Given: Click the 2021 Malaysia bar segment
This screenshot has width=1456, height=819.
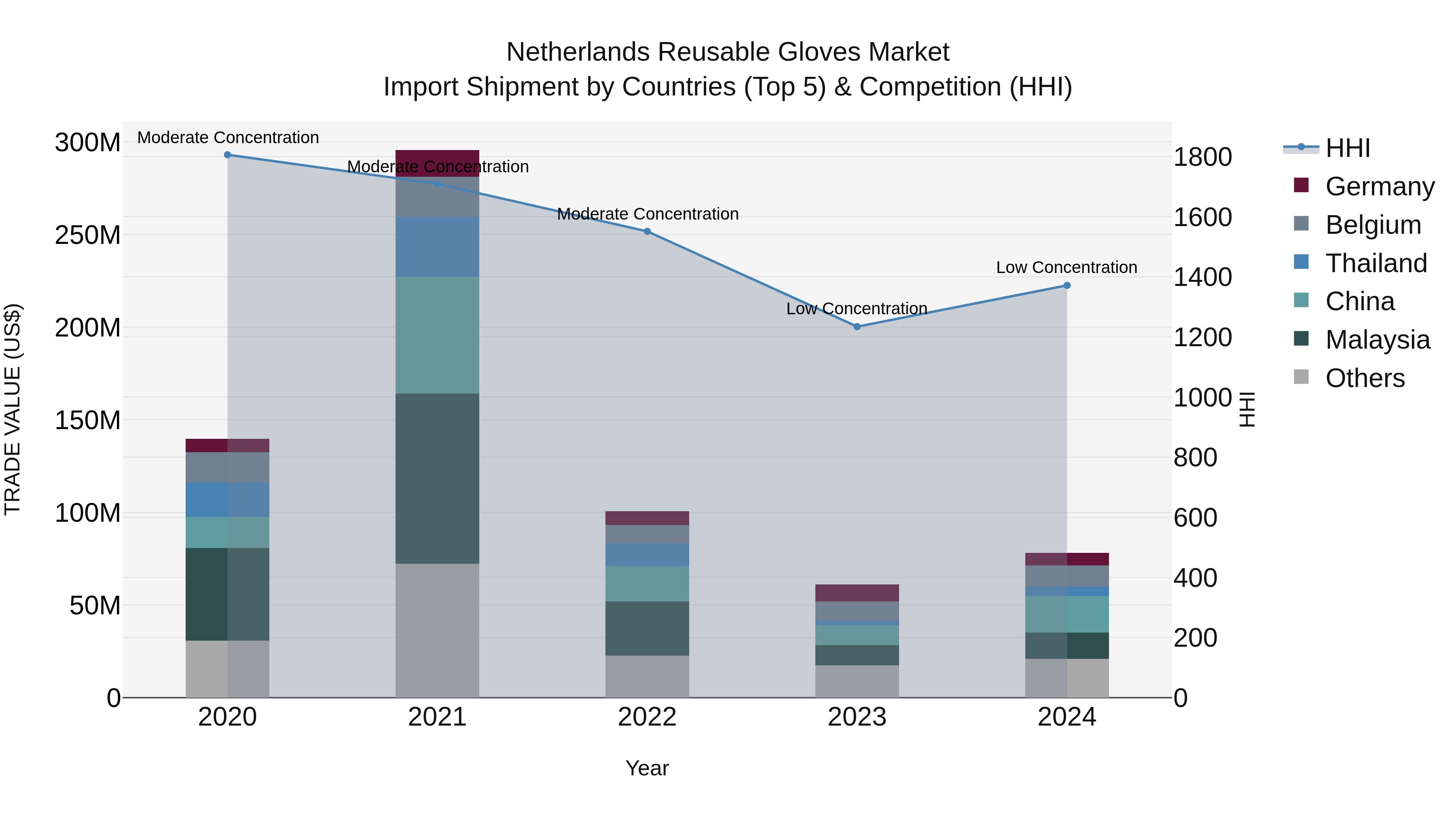Looking at the screenshot, I should 438,479.
